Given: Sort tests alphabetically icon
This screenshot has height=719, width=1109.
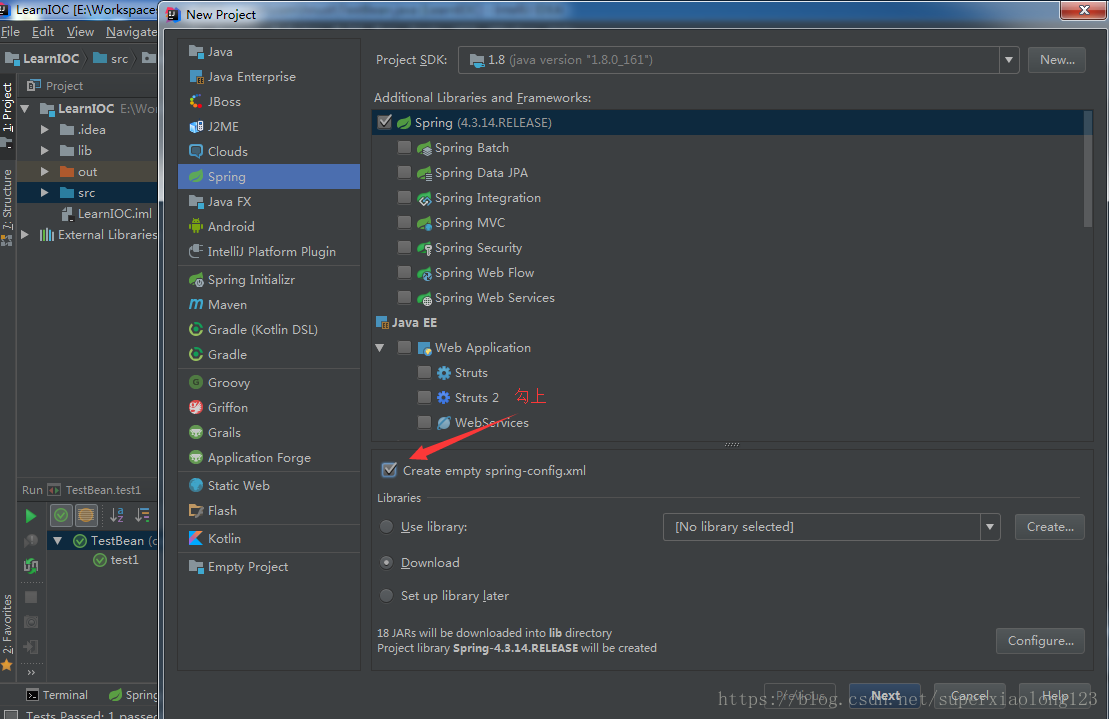Looking at the screenshot, I should pos(117,515).
